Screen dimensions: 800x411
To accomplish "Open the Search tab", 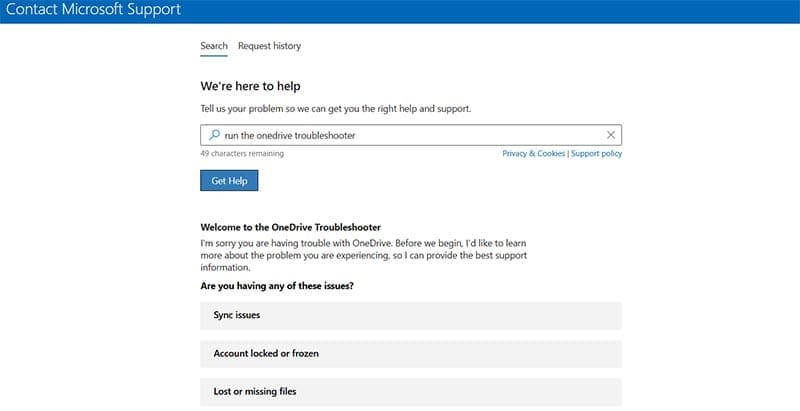I will click(214, 46).
